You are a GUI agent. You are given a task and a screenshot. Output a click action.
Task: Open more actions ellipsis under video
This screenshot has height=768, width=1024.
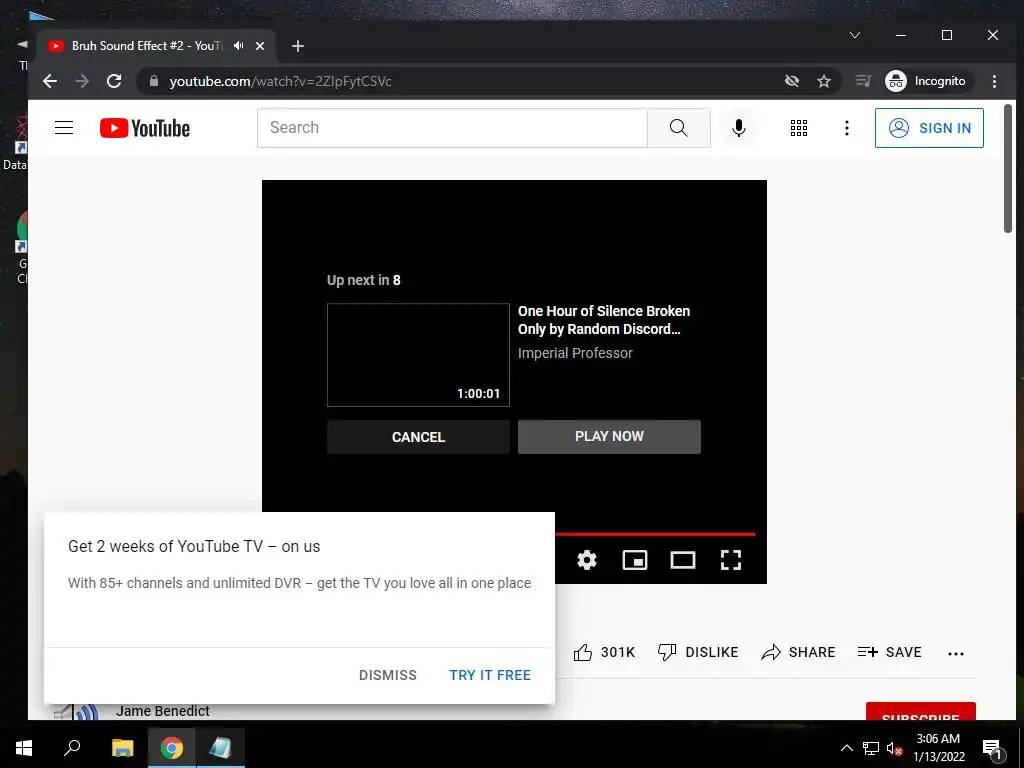tap(956, 653)
